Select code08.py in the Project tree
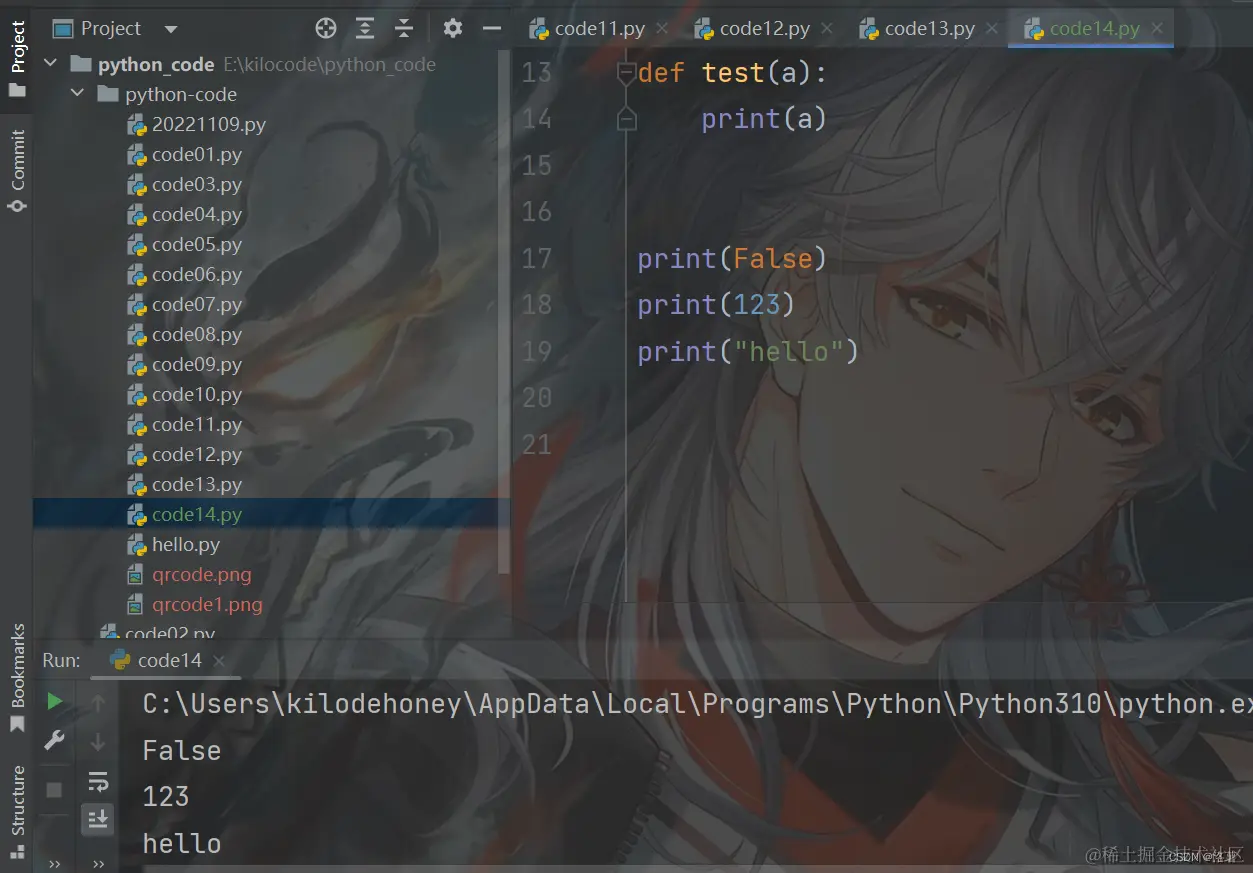This screenshot has height=873, width=1253. pos(197,334)
